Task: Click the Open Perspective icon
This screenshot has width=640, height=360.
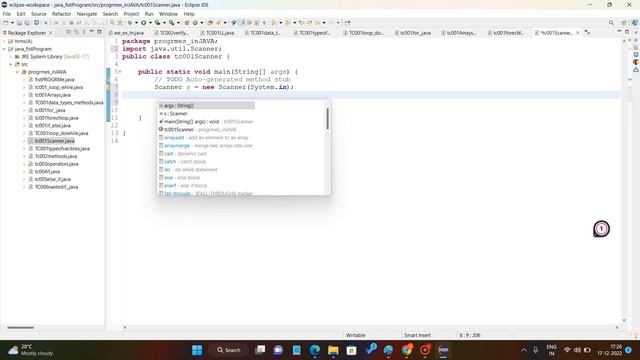Action: click(624, 23)
